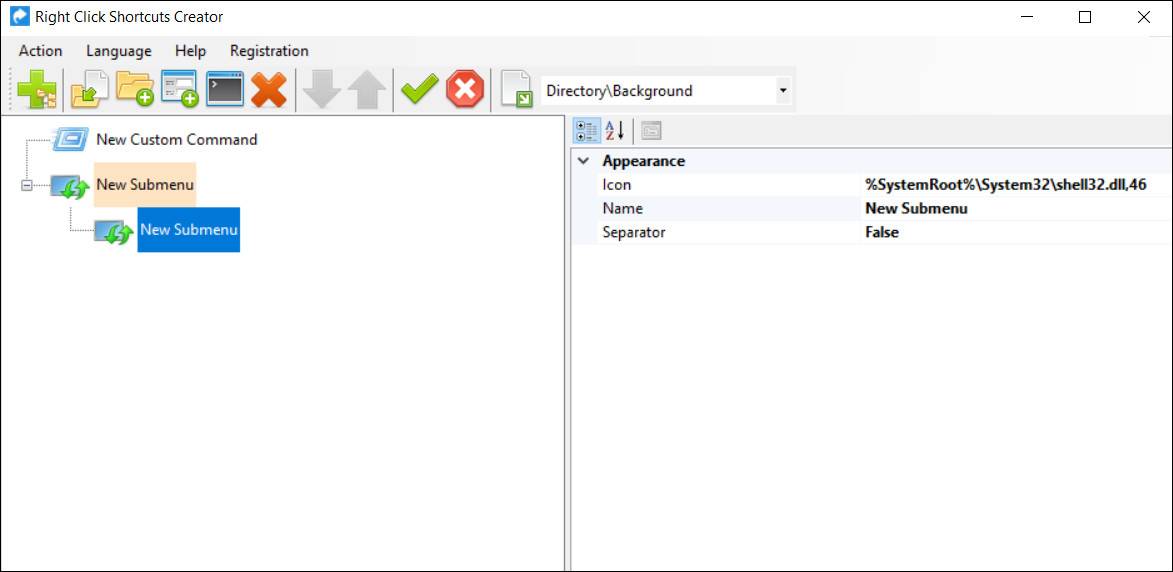This screenshot has height=572, width=1173.
Task: Close the Right Click Shortcuts Creator window
Action: [x=1143, y=17]
